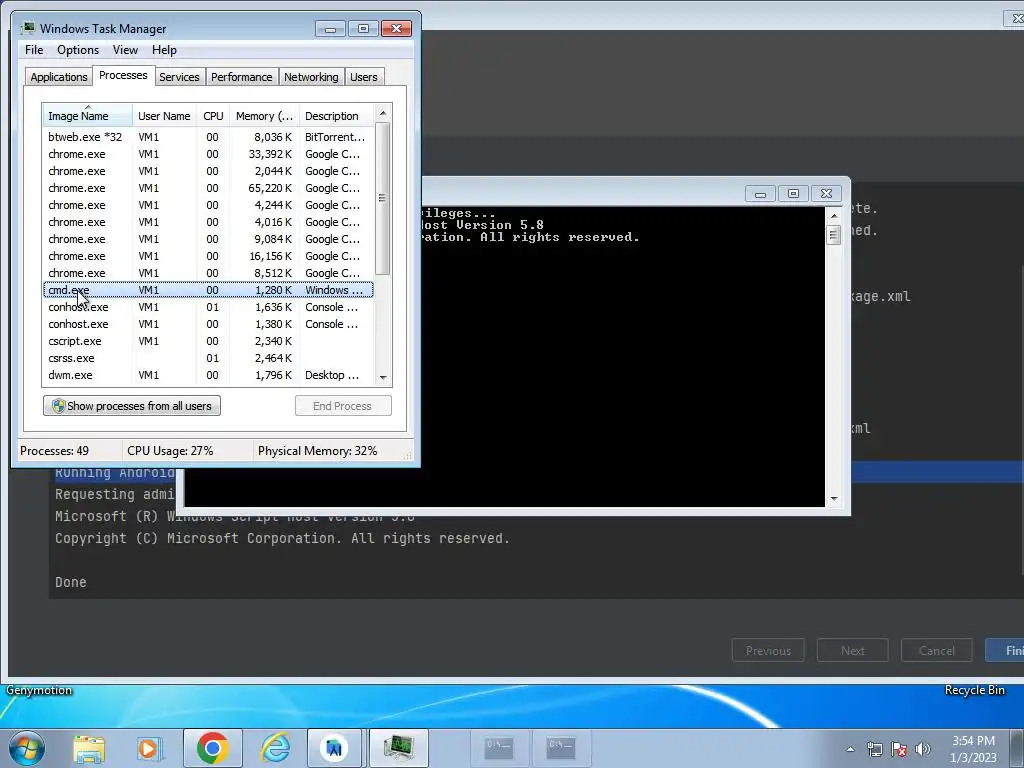Switch to Android Studio taskbar icon
This screenshot has width=1024, height=768.
(334, 748)
